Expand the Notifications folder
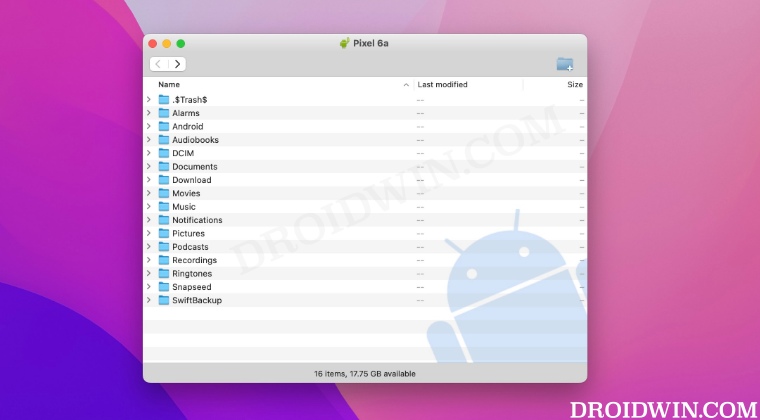 click(x=149, y=220)
